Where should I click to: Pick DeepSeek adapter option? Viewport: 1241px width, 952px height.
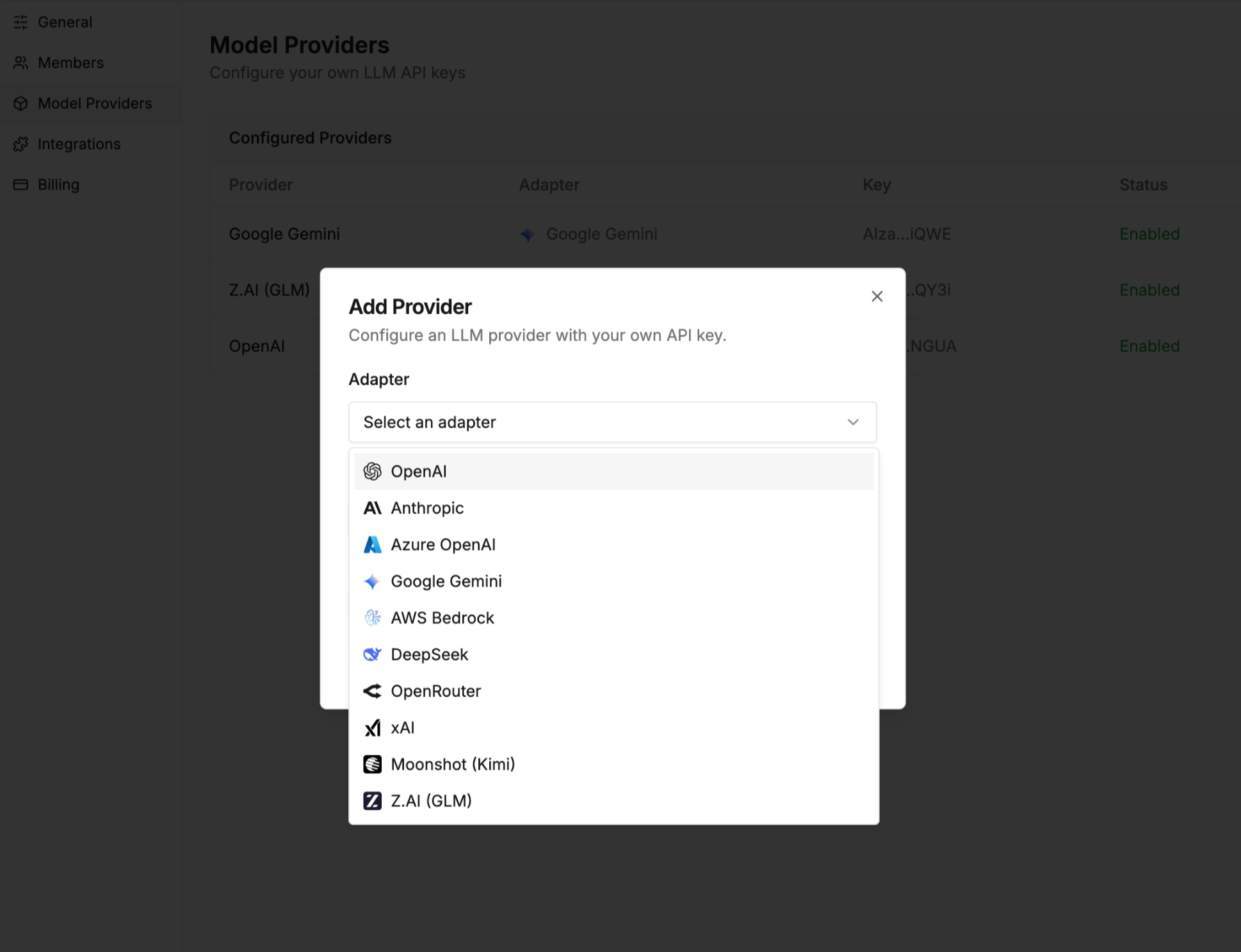pyautogui.click(x=613, y=654)
